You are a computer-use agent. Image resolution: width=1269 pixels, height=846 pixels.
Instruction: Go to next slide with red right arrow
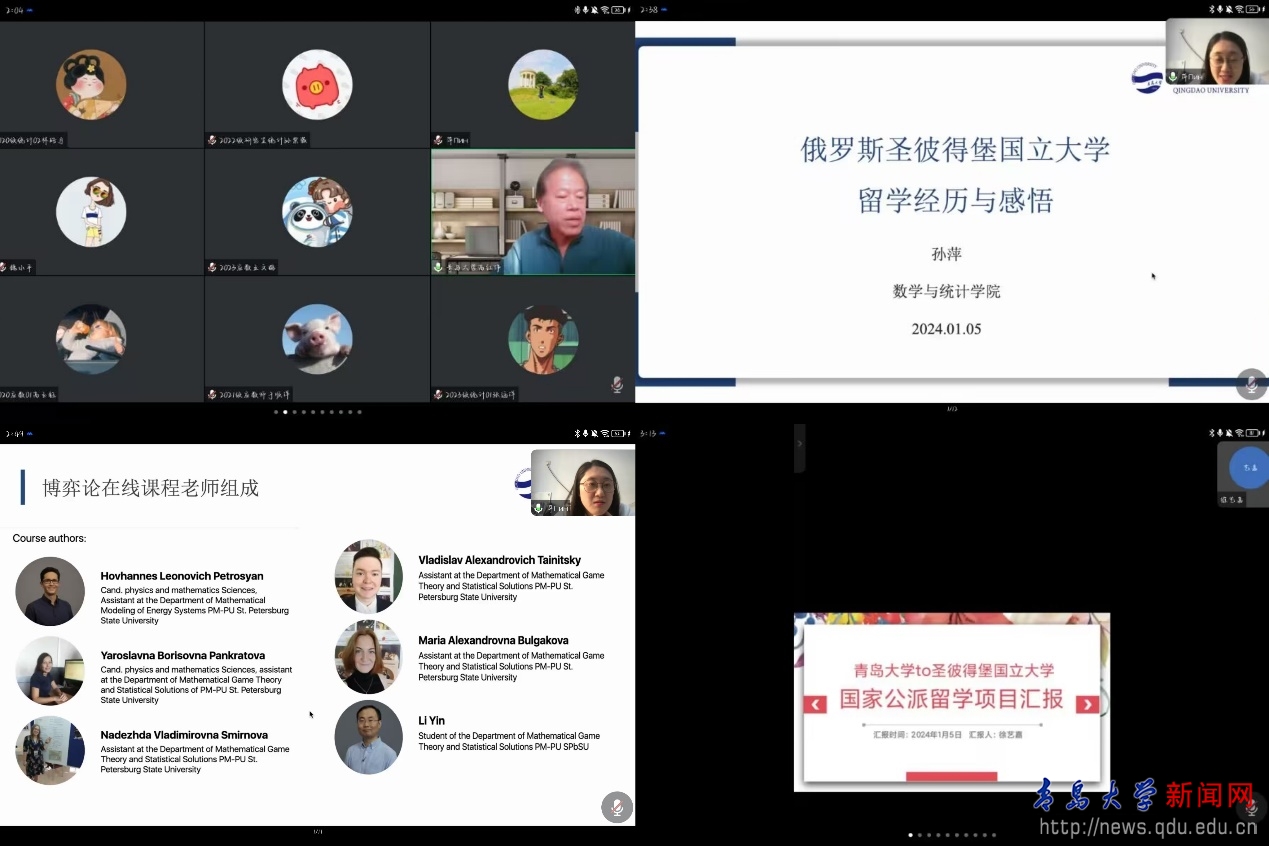(1086, 704)
